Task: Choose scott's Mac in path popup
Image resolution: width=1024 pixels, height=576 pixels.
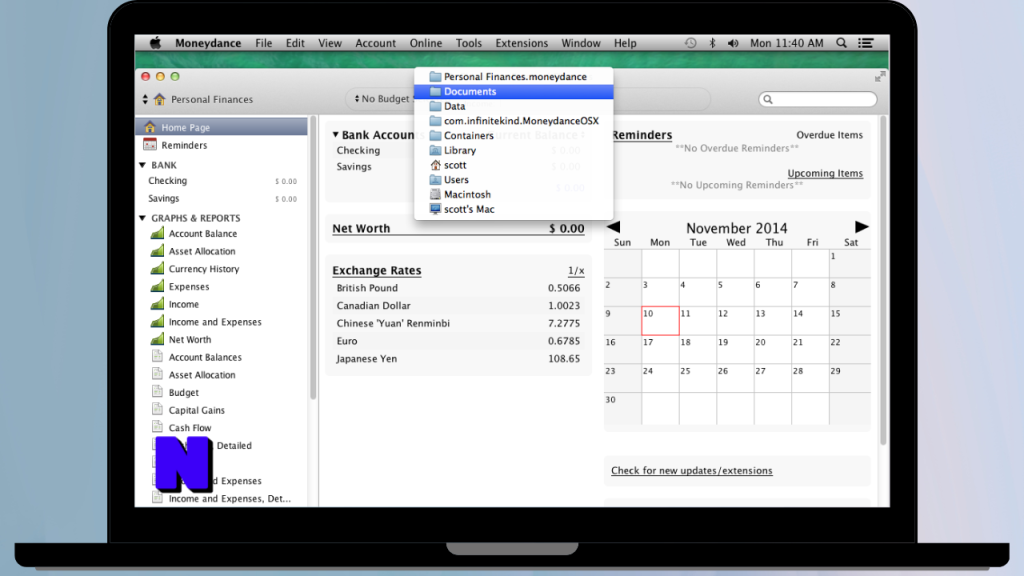Action: pyautogui.click(x=514, y=209)
